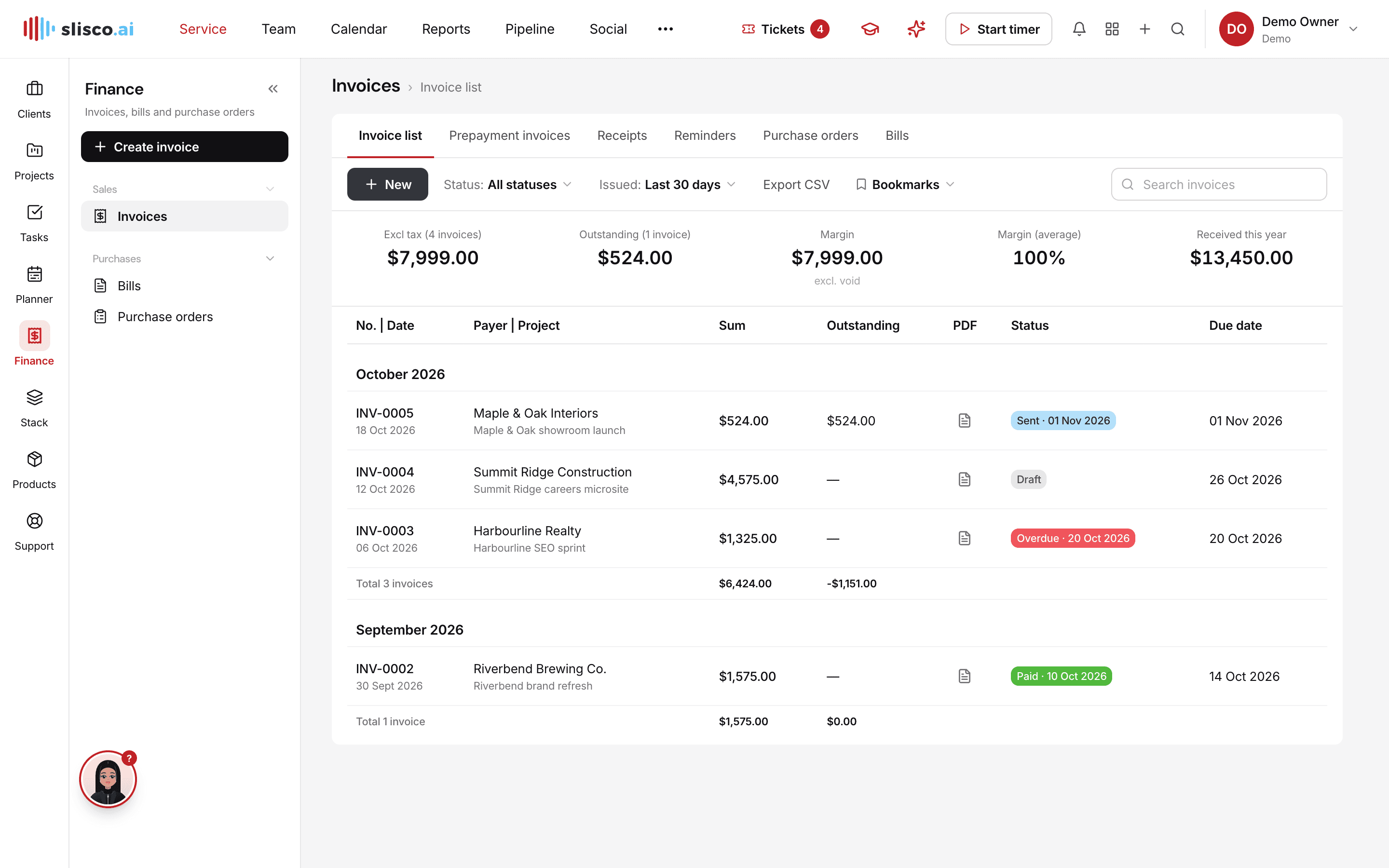Switch to the Receipts tab
Screen dimensions: 1389x868
tap(622, 136)
